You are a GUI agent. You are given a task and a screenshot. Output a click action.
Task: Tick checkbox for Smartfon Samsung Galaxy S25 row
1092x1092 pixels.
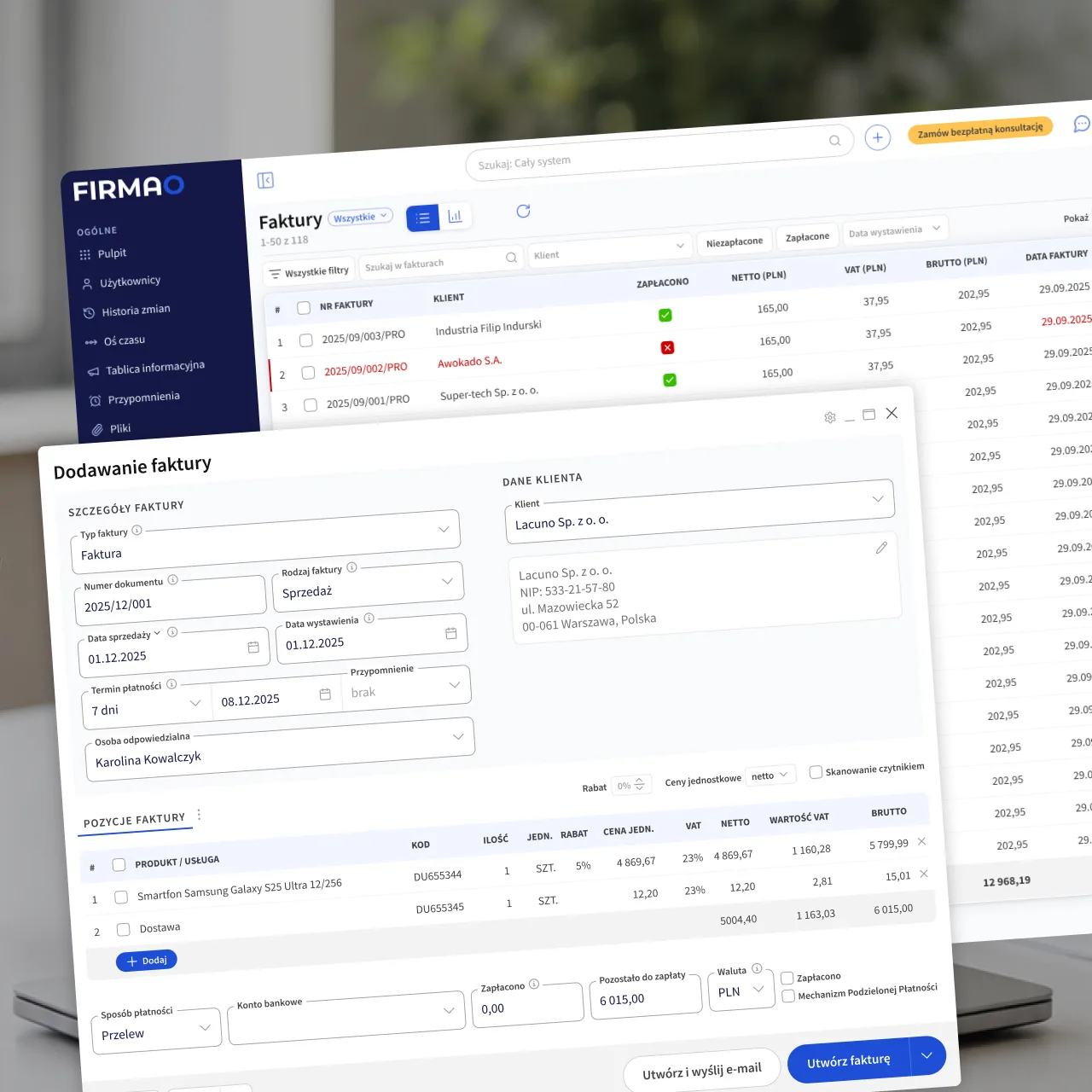click(x=121, y=897)
